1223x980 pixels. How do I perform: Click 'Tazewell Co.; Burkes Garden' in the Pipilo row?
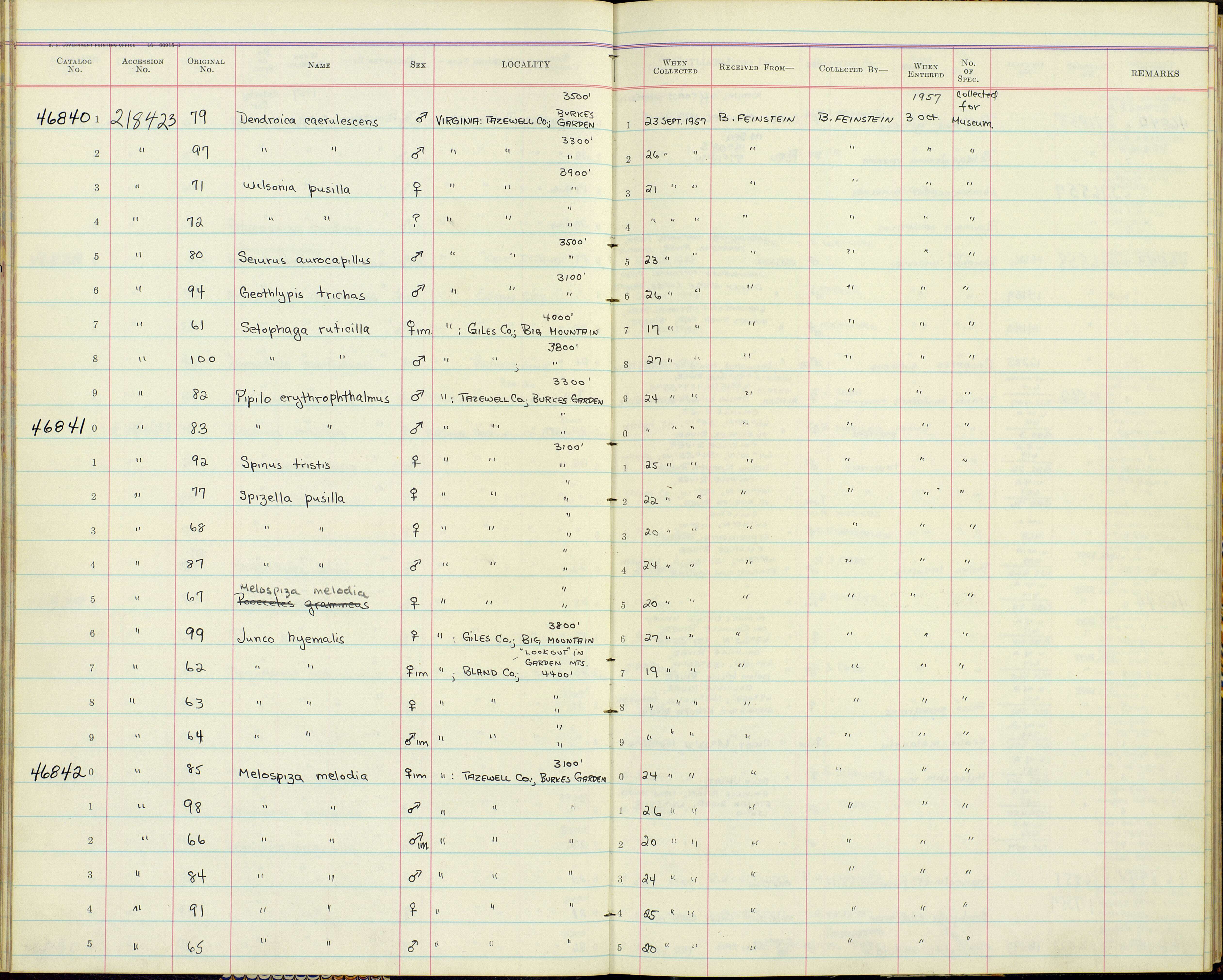(531, 399)
